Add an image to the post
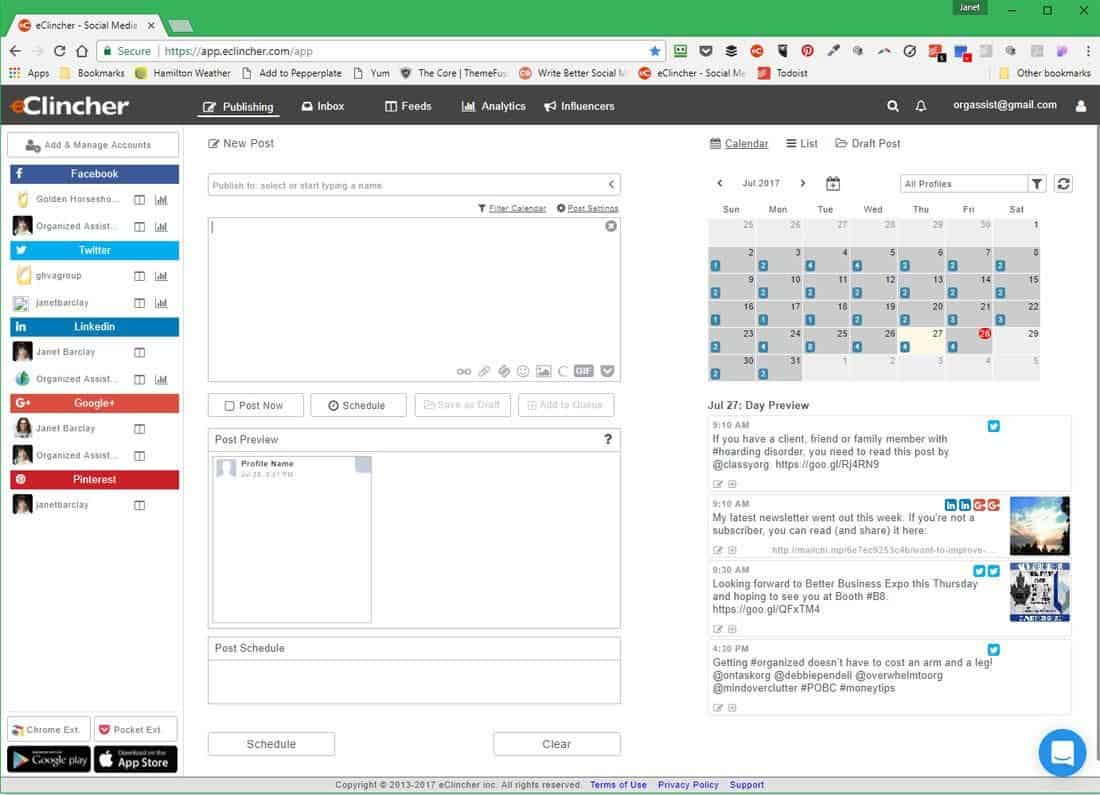1100x795 pixels. 543,371
